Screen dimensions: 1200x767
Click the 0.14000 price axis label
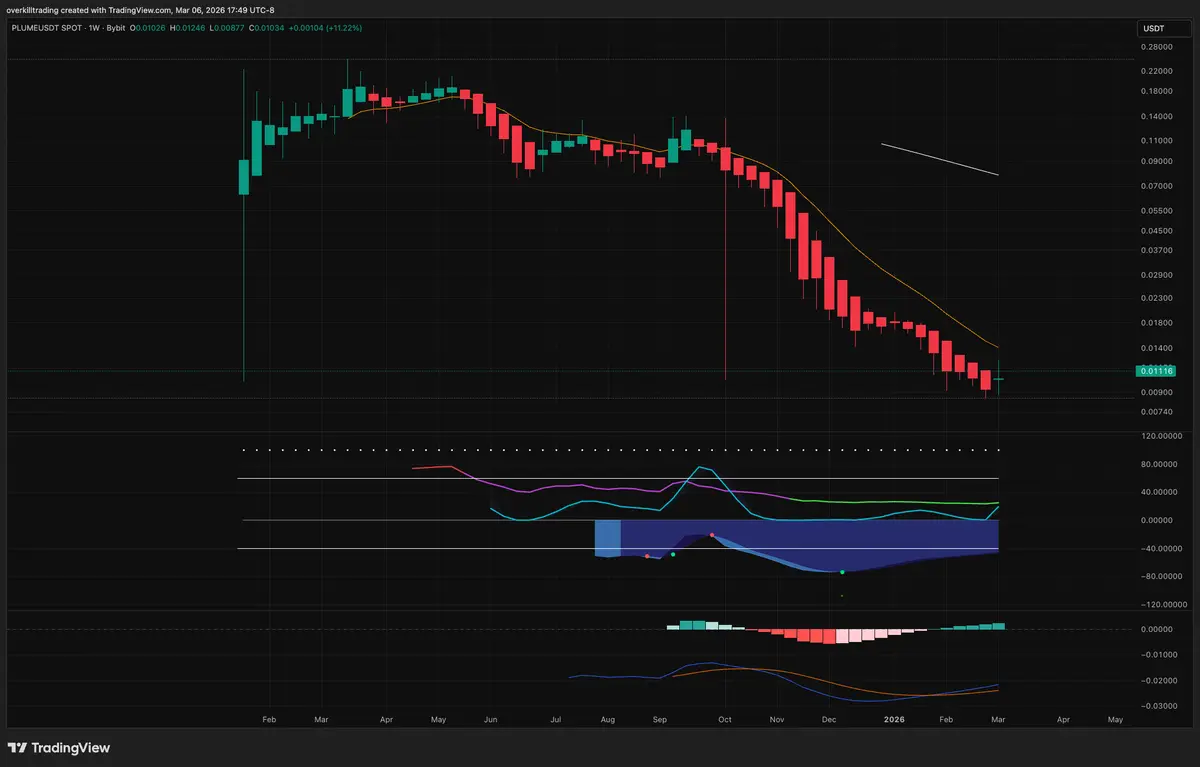1157,117
